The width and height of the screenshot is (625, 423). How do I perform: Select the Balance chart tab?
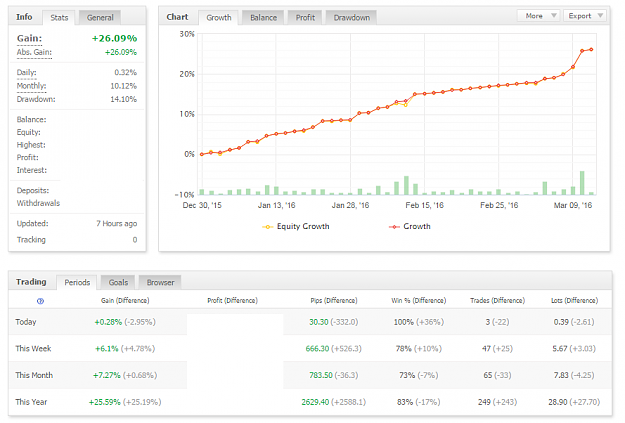click(x=263, y=18)
